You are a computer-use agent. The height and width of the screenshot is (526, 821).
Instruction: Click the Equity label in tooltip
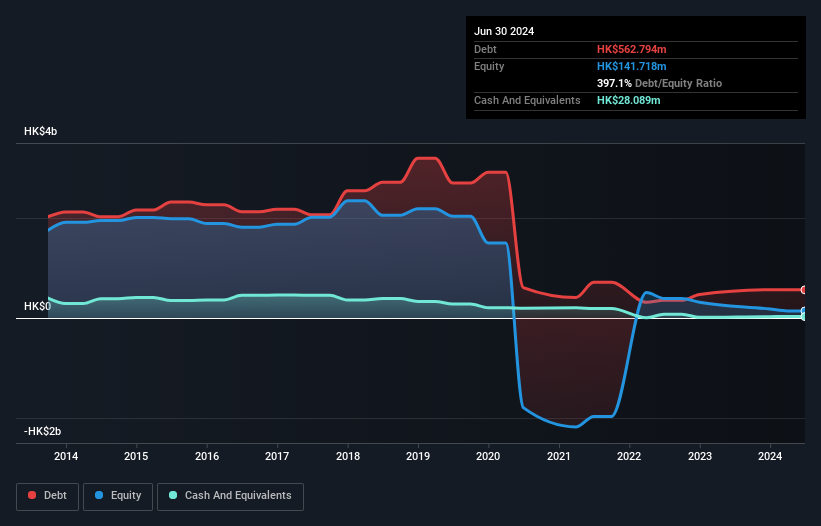489,66
